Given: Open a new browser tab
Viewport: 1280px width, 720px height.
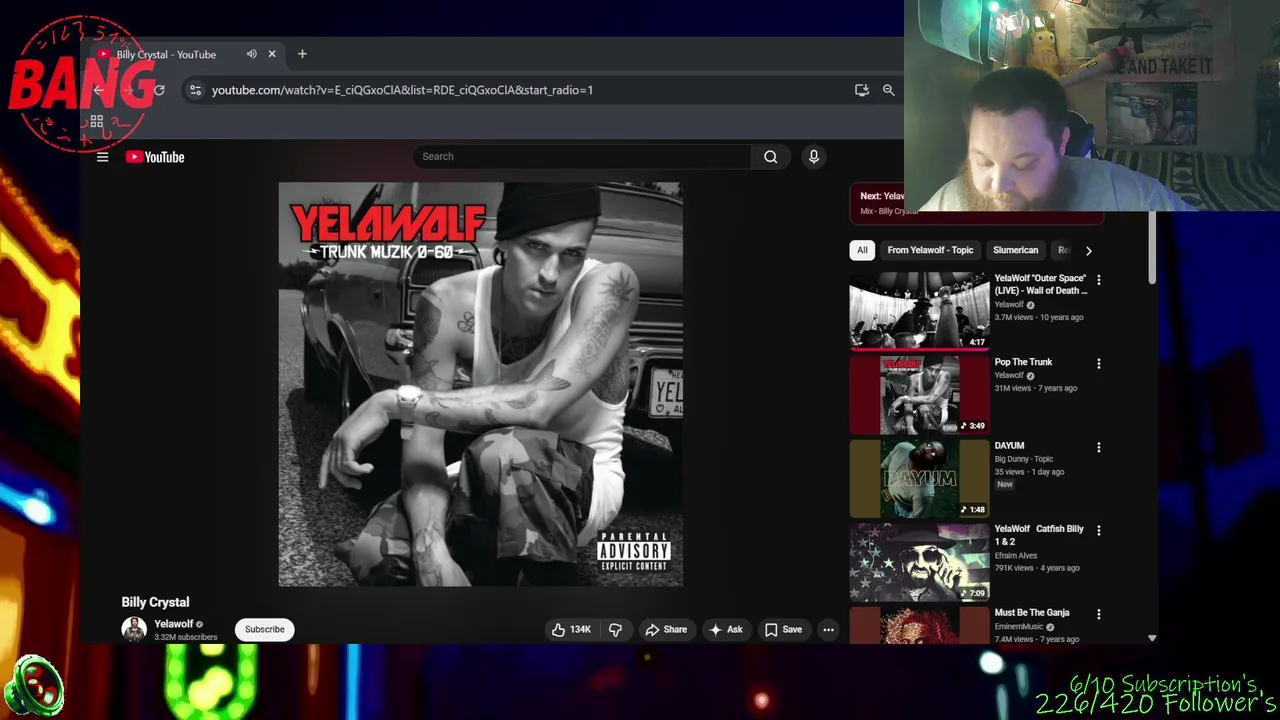Looking at the screenshot, I should tap(302, 54).
